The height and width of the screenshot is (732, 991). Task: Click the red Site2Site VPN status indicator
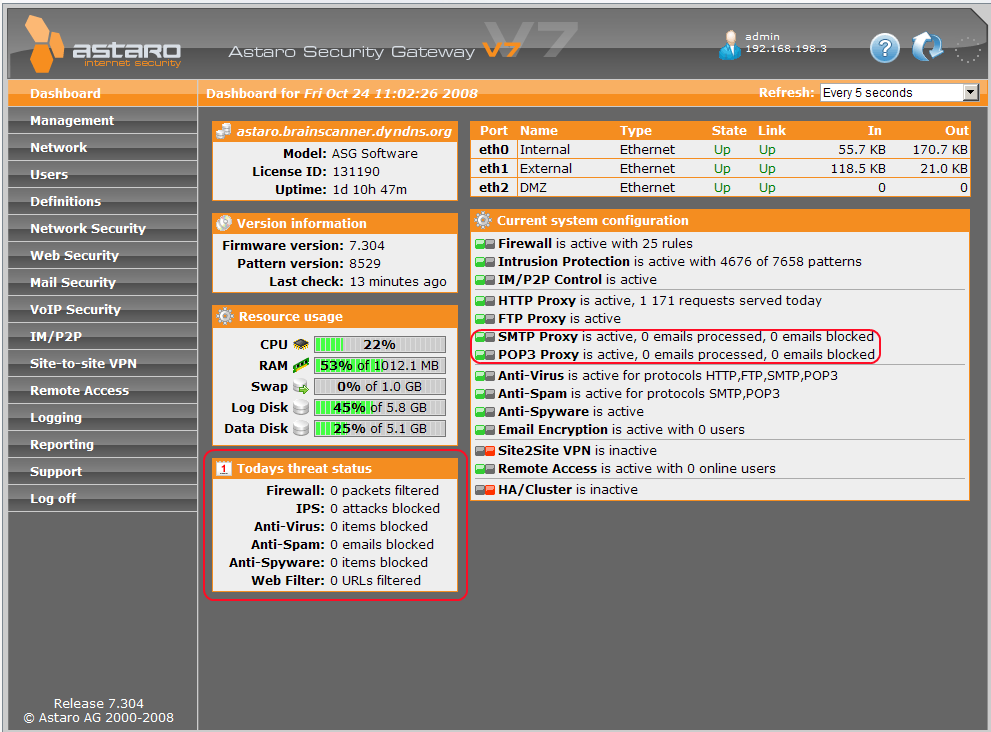485,451
